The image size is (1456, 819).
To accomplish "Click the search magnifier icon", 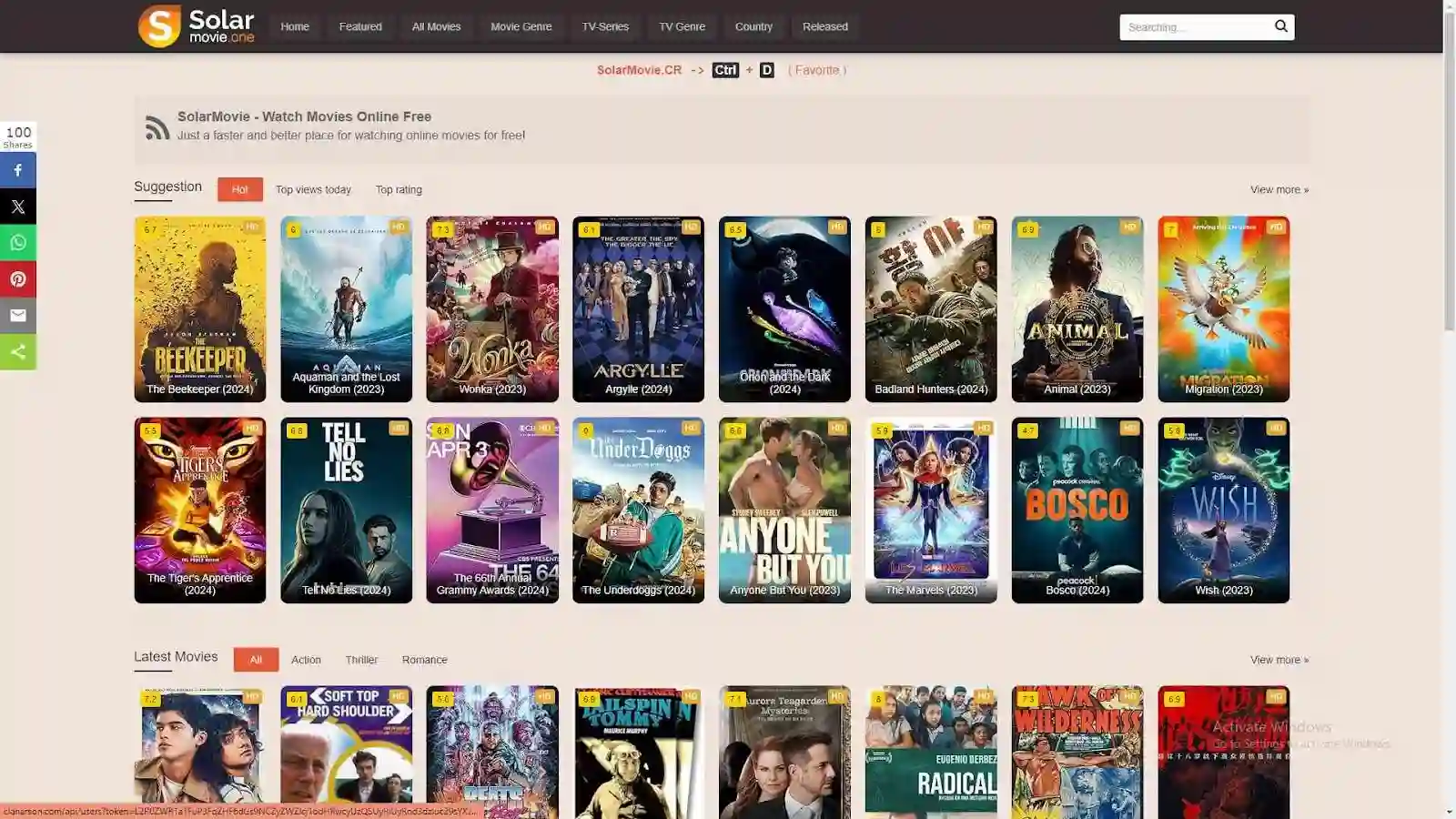I will 1280,26.
